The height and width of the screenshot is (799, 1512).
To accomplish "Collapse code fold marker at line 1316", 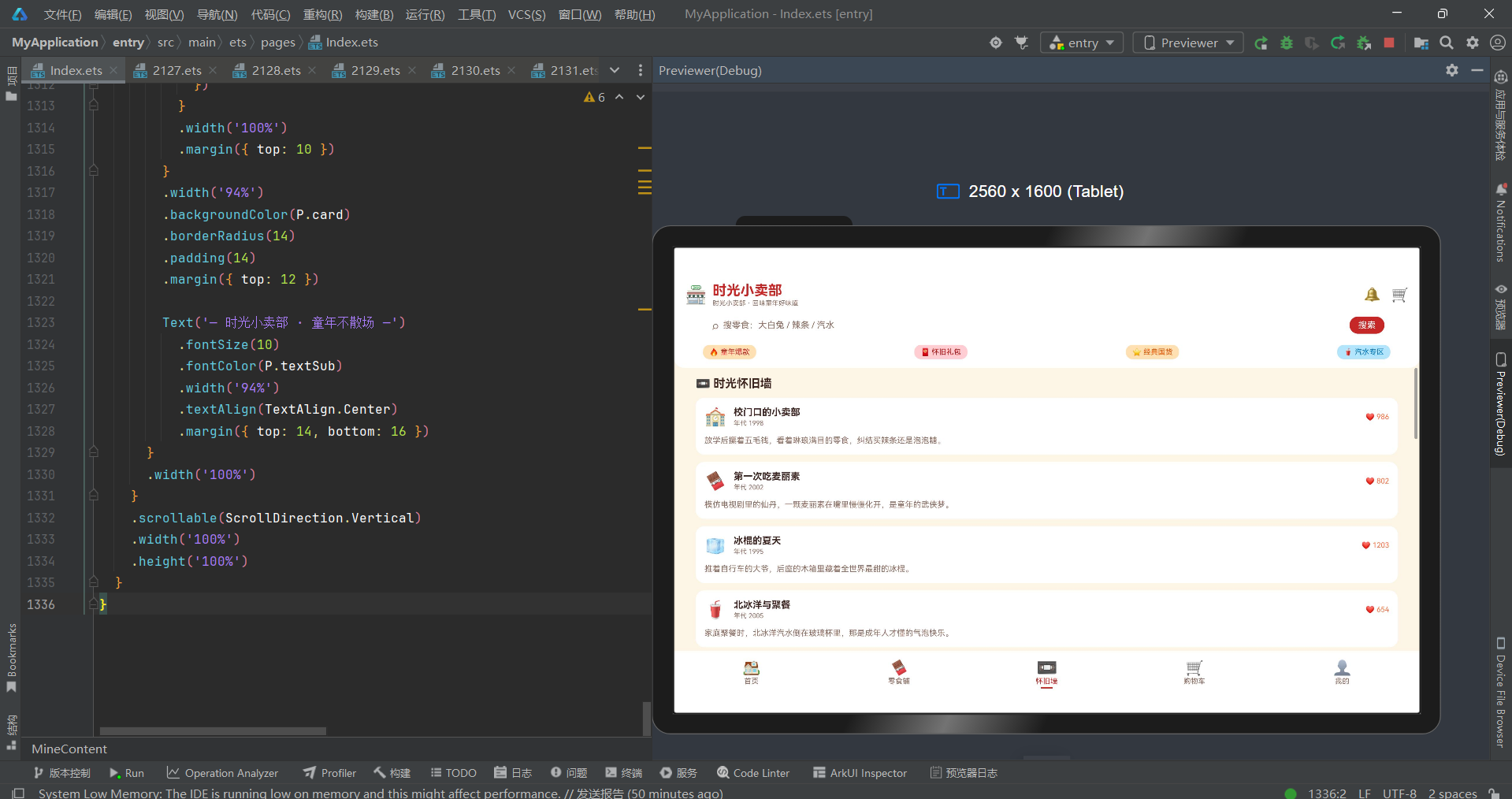I will tap(94, 170).
